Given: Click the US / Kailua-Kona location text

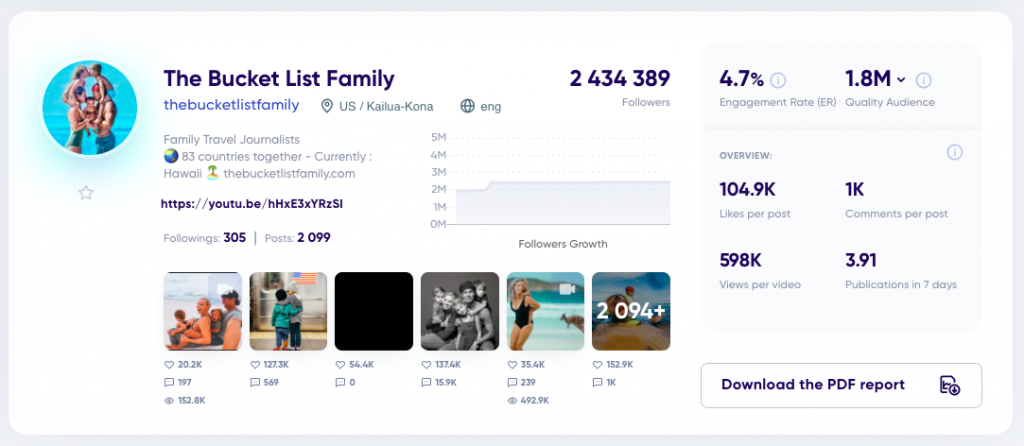Looking at the screenshot, I should click(386, 106).
